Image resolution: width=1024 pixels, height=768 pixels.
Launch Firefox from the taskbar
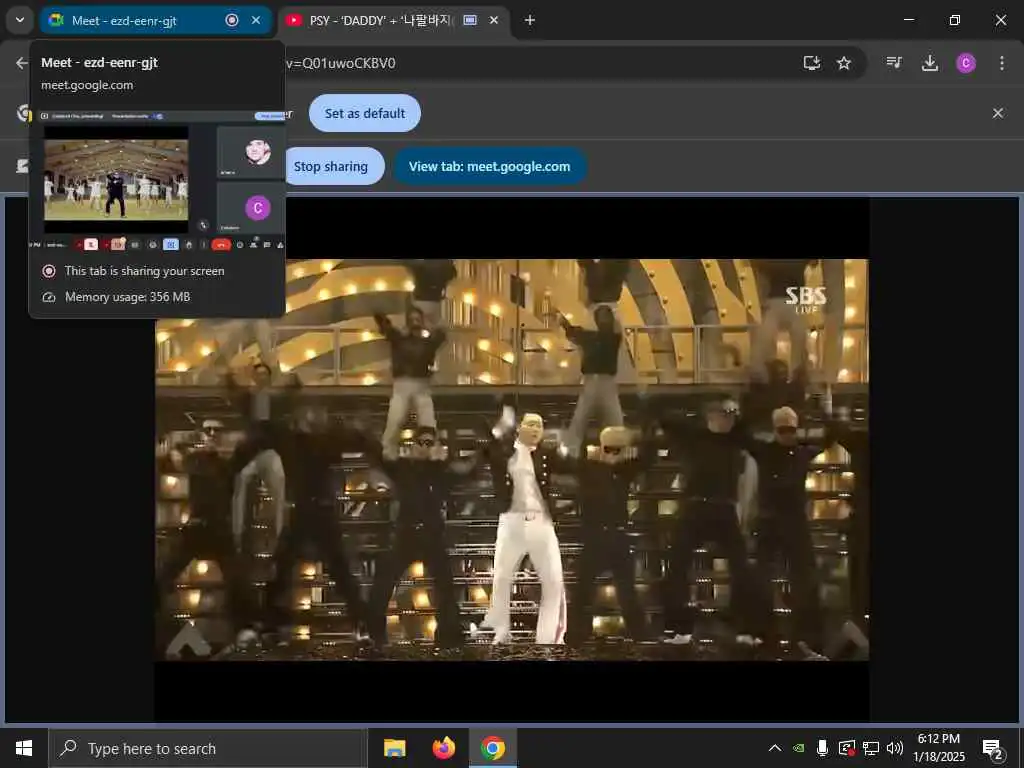click(443, 748)
